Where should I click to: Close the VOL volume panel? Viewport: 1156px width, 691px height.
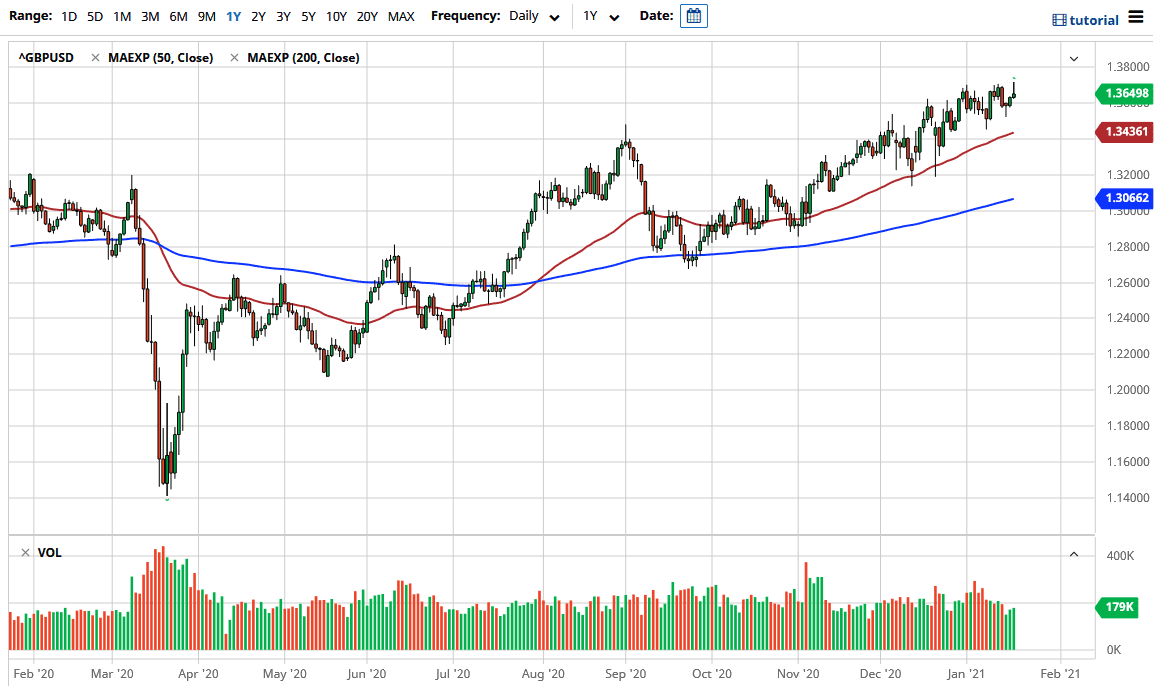25,553
